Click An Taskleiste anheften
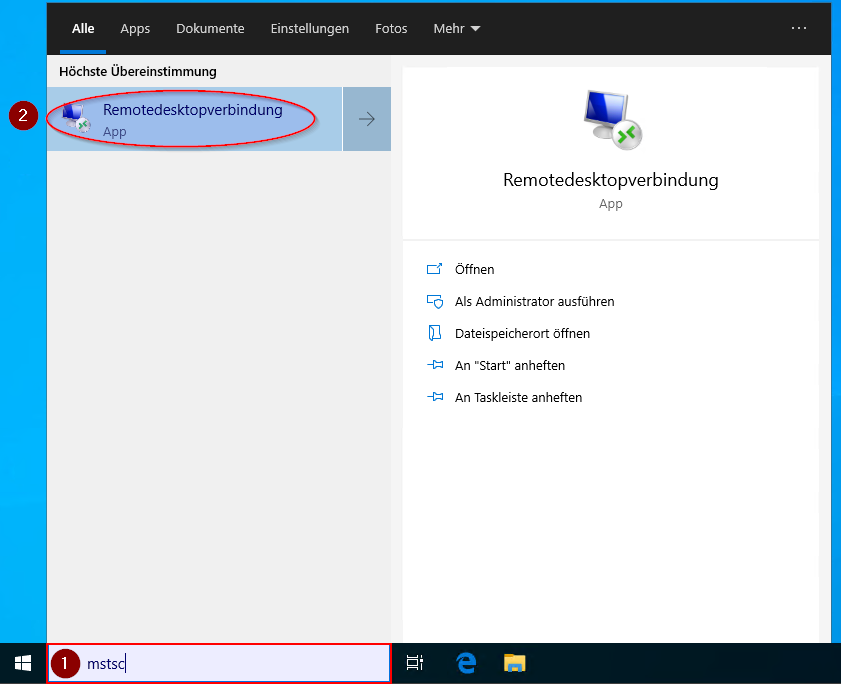 (x=518, y=397)
